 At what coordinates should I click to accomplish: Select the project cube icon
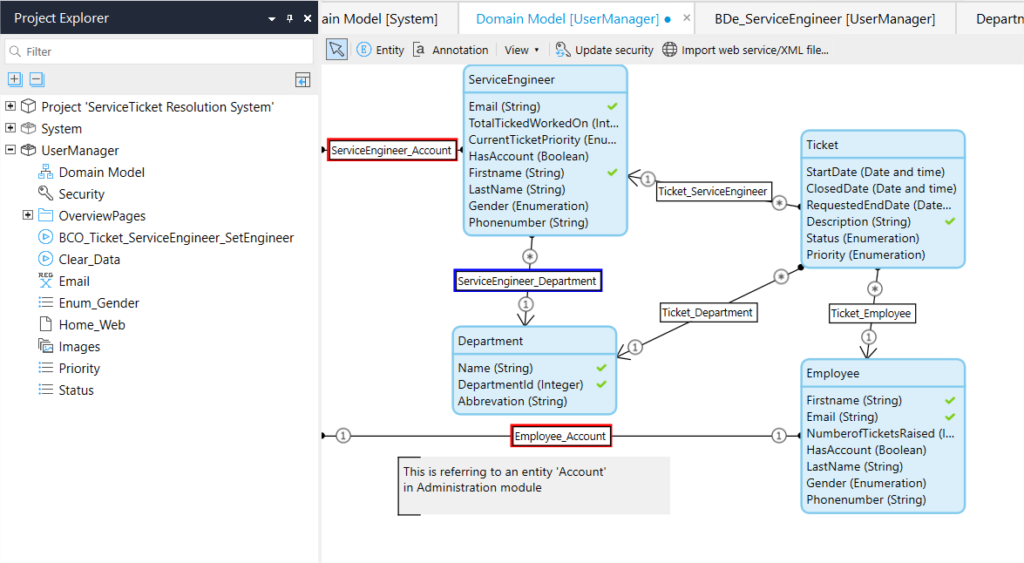(28, 106)
